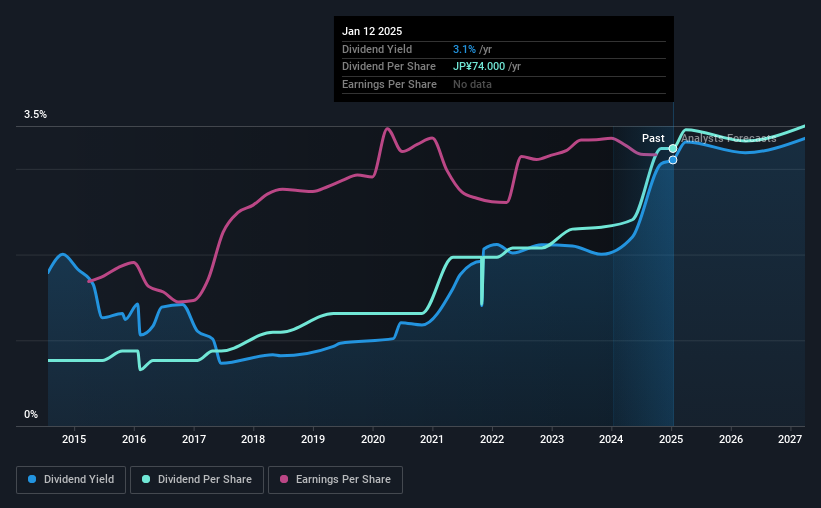Click the teal data point marker at 2025
Image resolution: width=821 pixels, height=508 pixels.
(x=673, y=149)
